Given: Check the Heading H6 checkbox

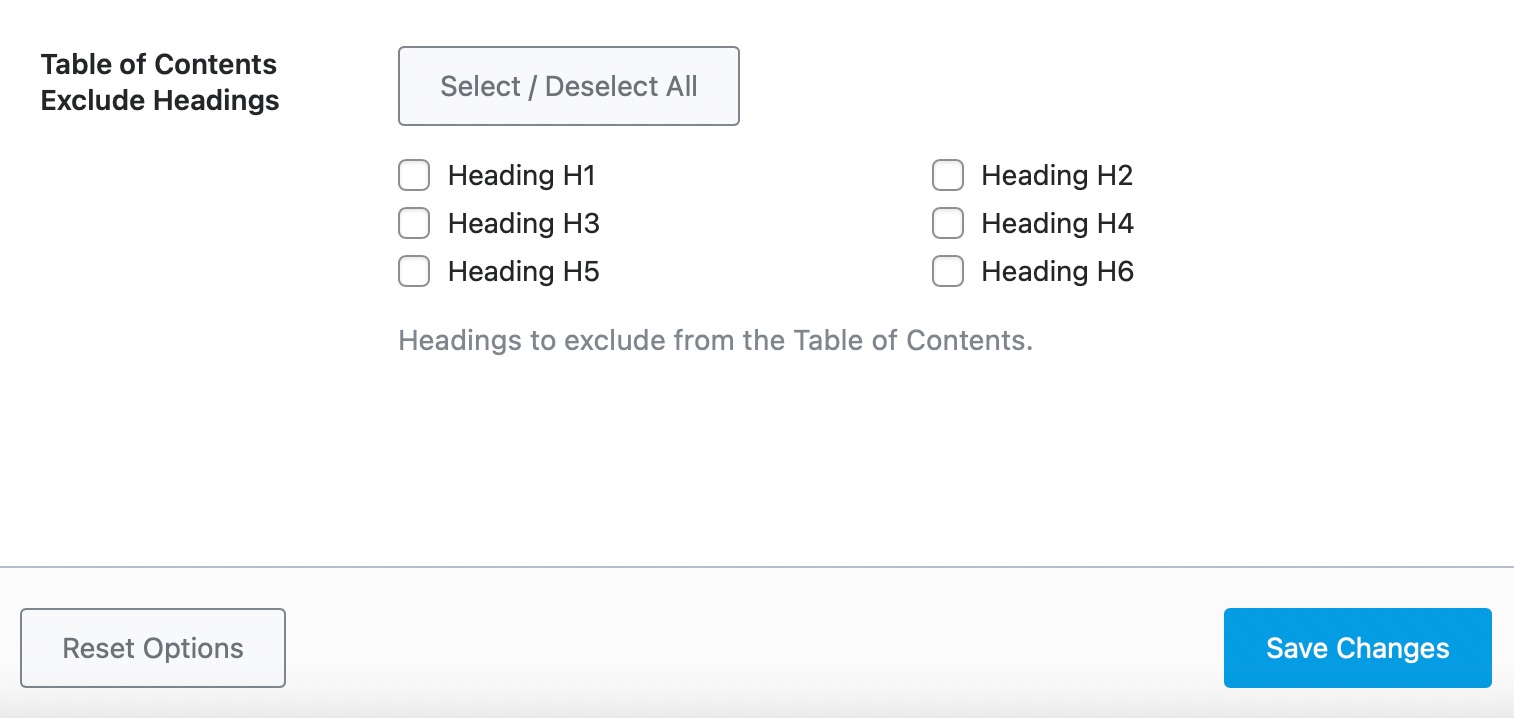Looking at the screenshot, I should pyautogui.click(x=947, y=271).
